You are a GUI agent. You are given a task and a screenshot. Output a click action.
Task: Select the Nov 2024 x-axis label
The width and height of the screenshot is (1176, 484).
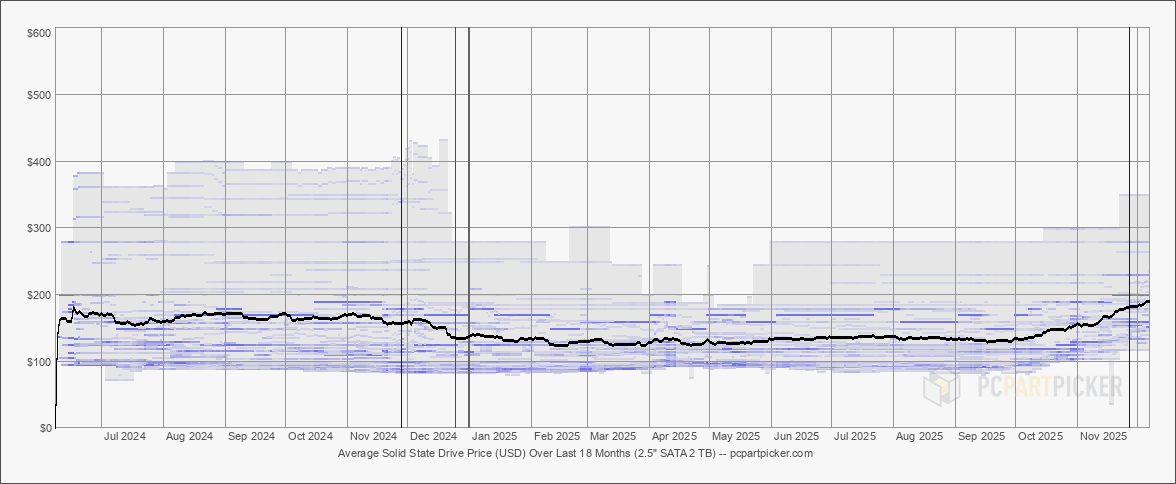tap(373, 437)
